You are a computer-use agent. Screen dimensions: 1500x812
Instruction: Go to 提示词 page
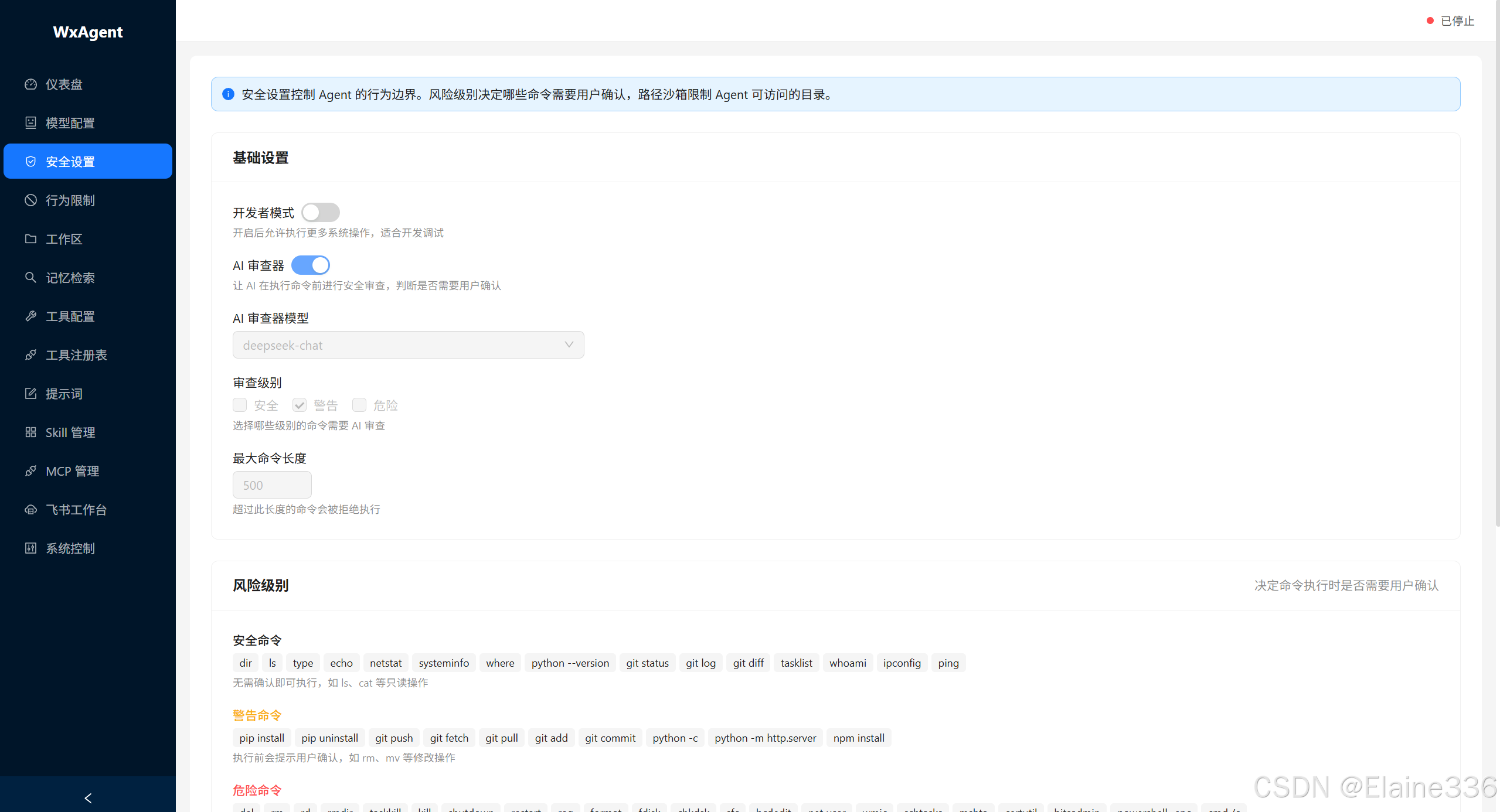pos(88,393)
